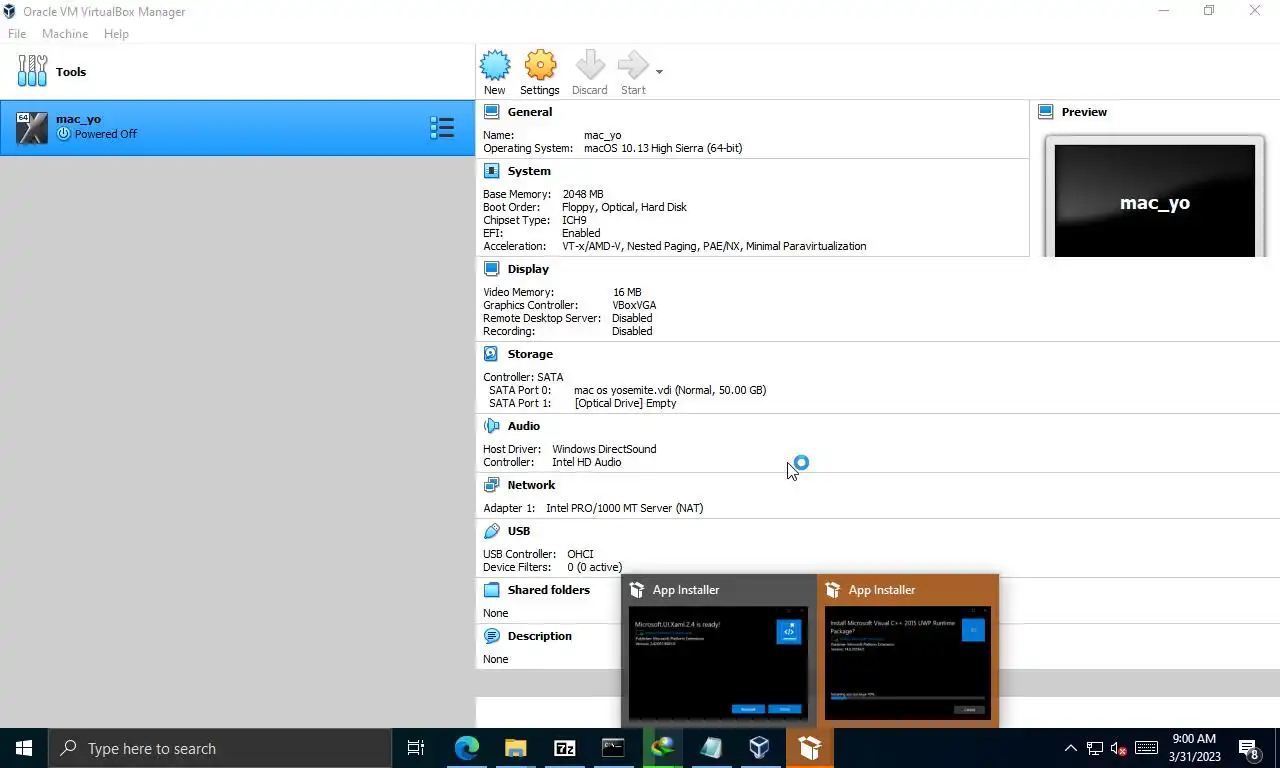Click the 'Windows DirectSound' host driver value
Viewport: 1280px width, 768px height.
pos(604,449)
